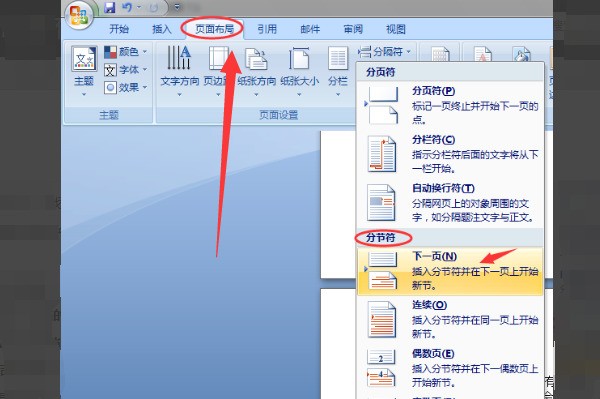The height and width of the screenshot is (399, 600).
Task: Undo the last action
Action: click(127, 7)
